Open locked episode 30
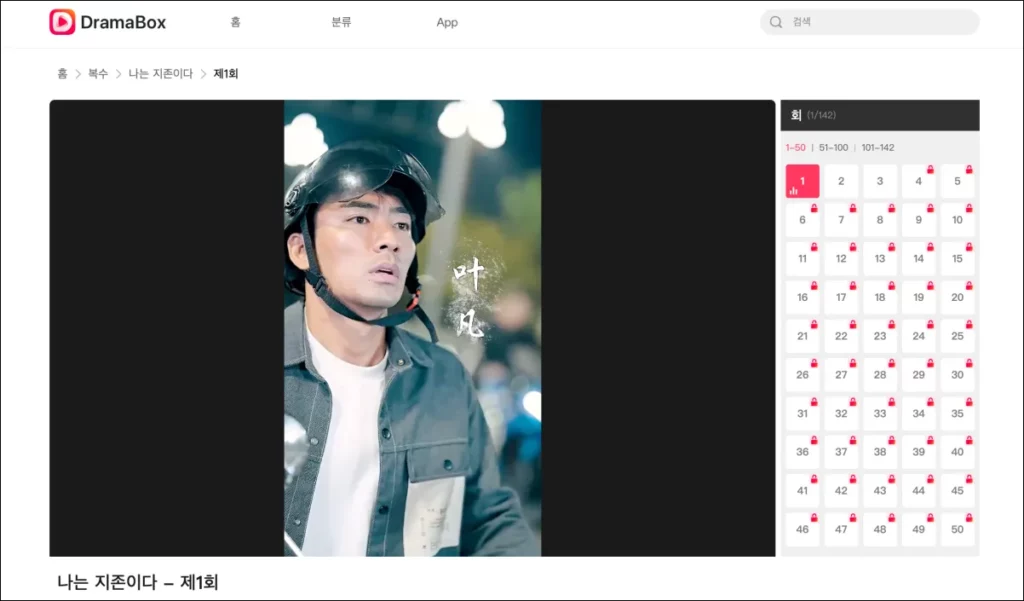The image size is (1024, 601). point(957,375)
